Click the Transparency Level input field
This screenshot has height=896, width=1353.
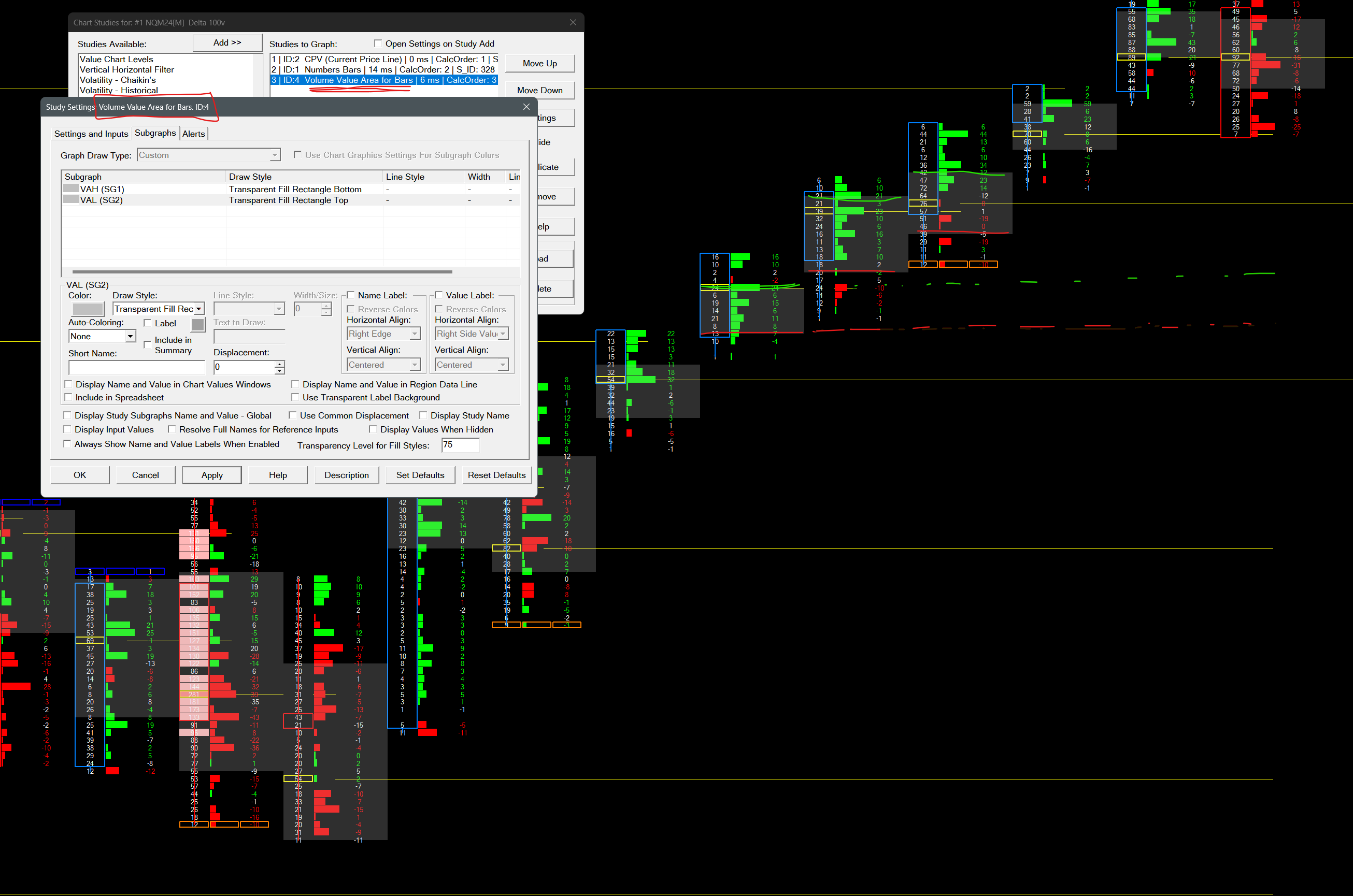tap(460, 444)
